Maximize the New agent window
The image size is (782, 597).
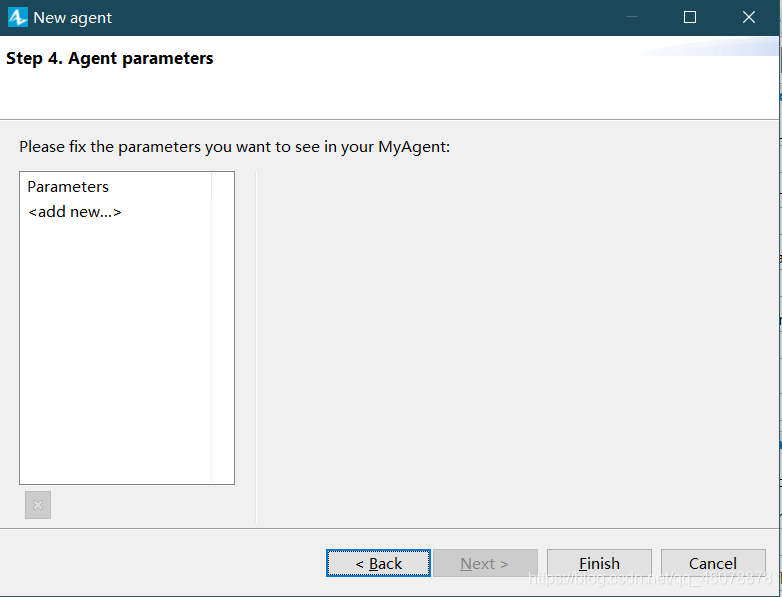point(690,17)
